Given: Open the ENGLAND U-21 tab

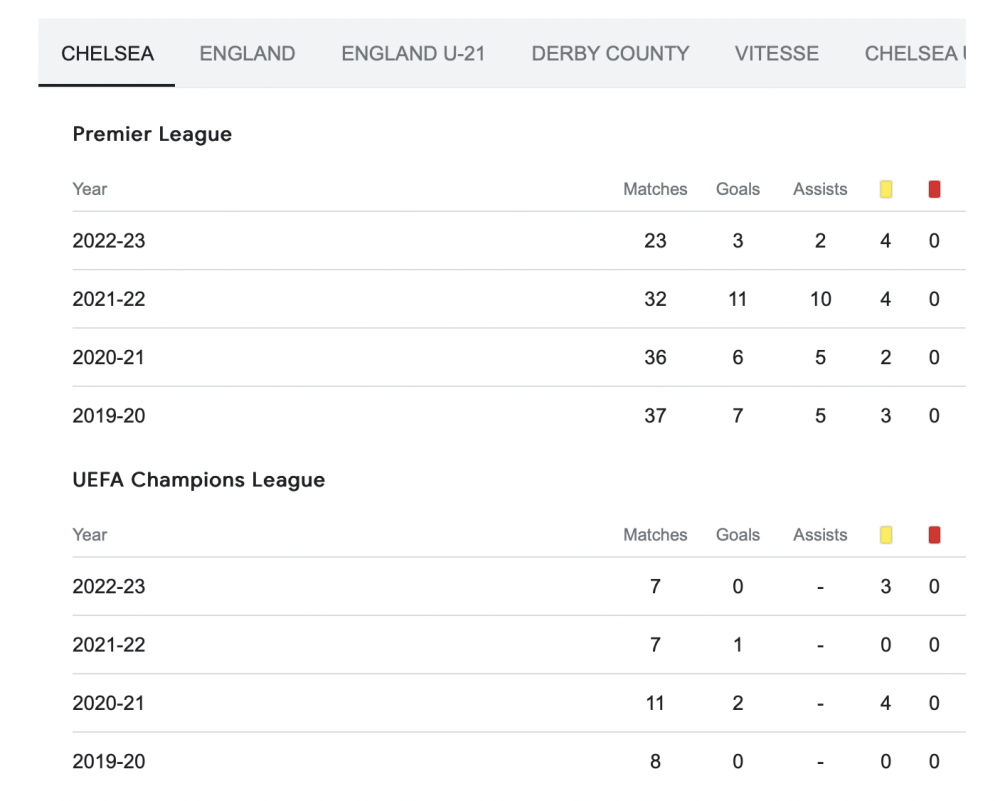Looking at the screenshot, I should point(413,54).
